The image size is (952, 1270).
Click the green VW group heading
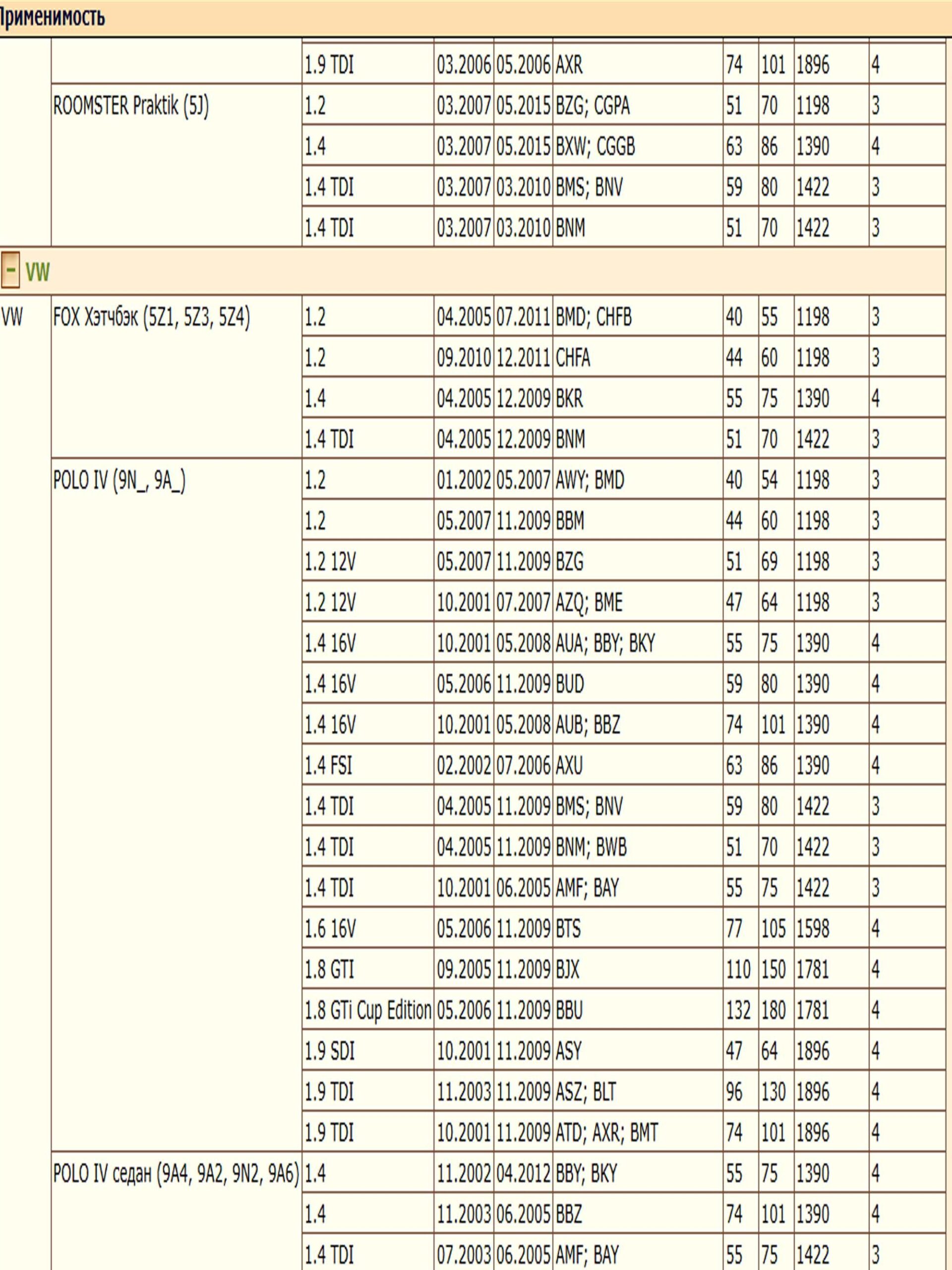click(38, 271)
